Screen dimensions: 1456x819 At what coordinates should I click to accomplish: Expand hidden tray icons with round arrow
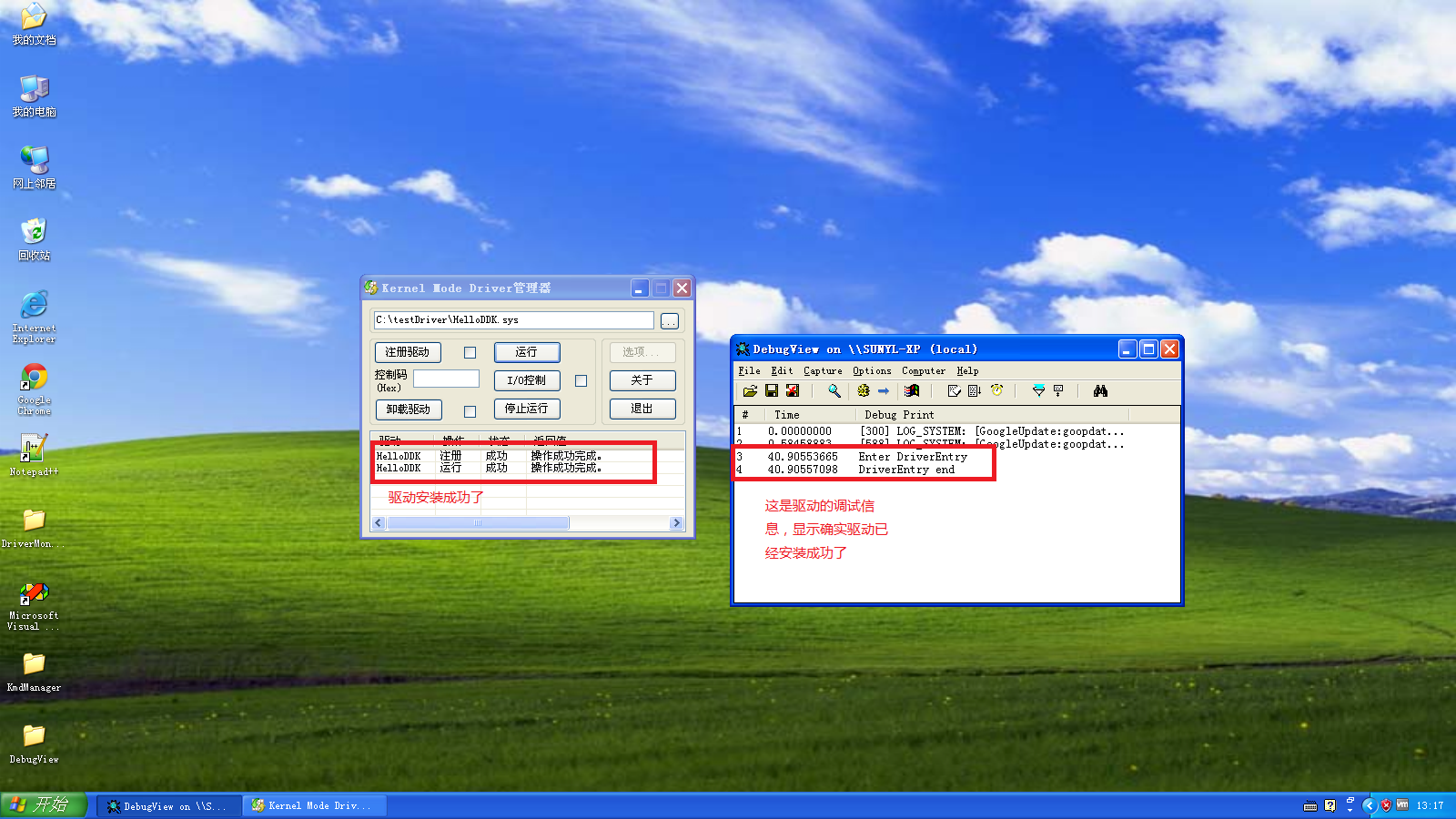[x=1369, y=805]
